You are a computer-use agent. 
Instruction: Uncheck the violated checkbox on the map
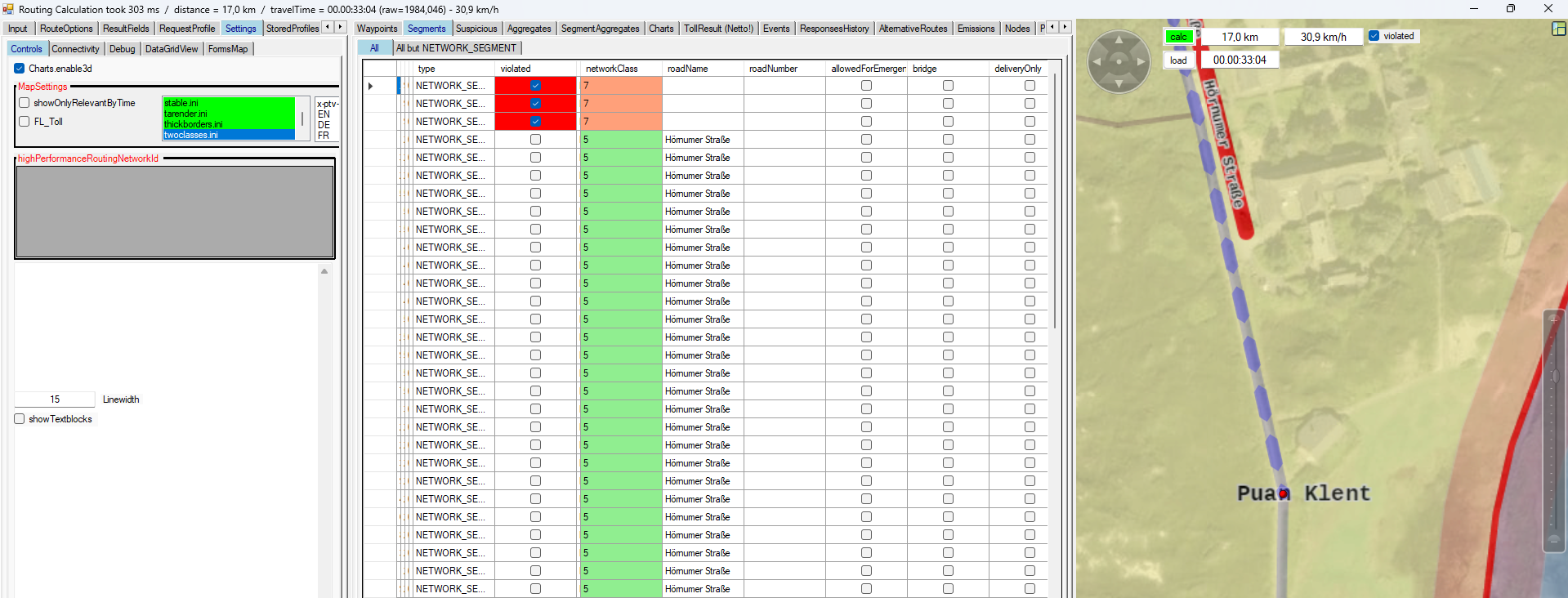pyautogui.click(x=1374, y=36)
